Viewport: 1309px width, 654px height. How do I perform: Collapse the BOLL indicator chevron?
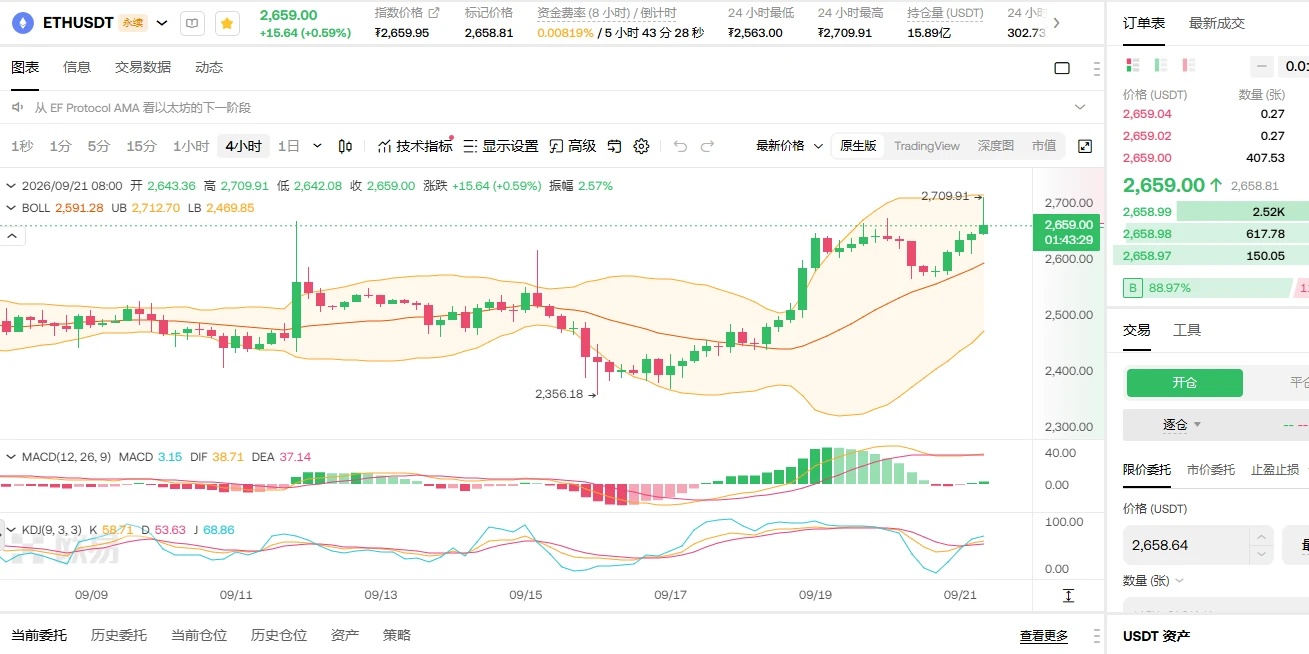[11, 208]
